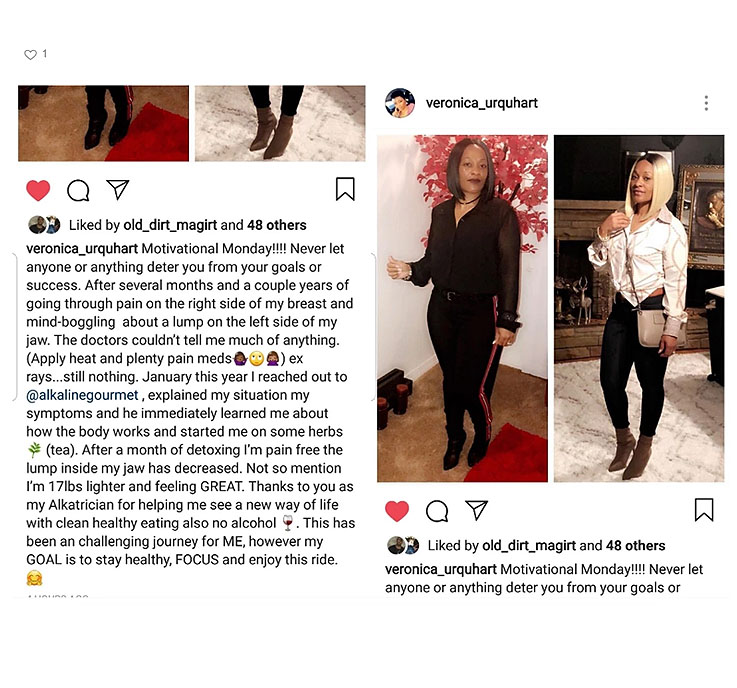Viewport: 737px width, 688px height.
Task: Click the @alkalinegourmet mention link
Action: click(x=82, y=395)
